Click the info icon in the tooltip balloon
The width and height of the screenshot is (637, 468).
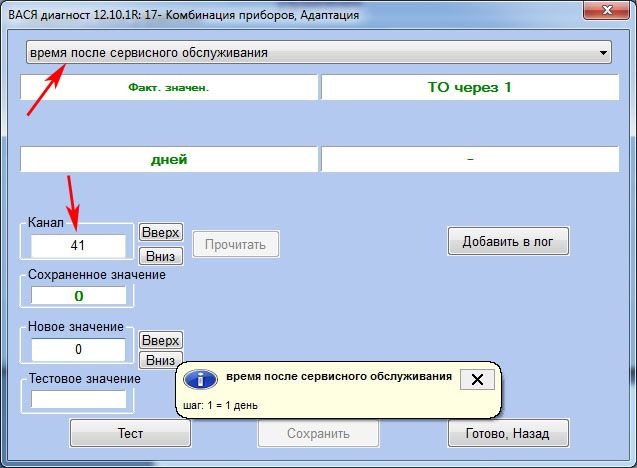tap(202, 380)
